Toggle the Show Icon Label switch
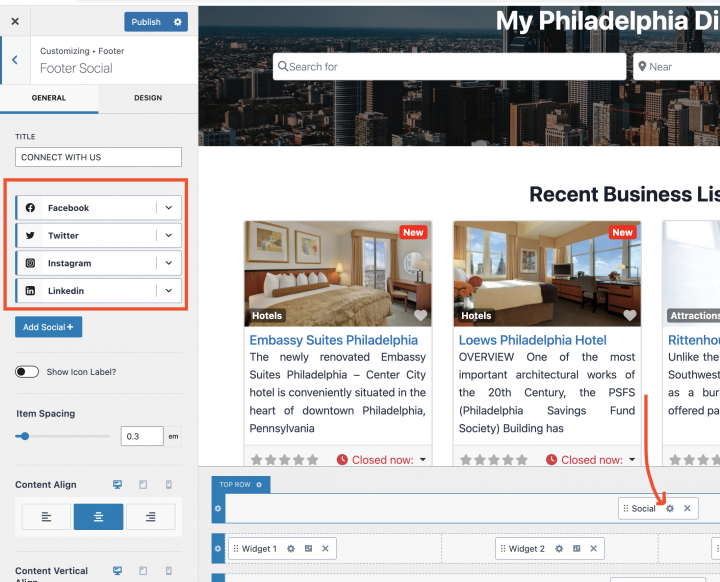This screenshot has width=720, height=582. (27, 372)
